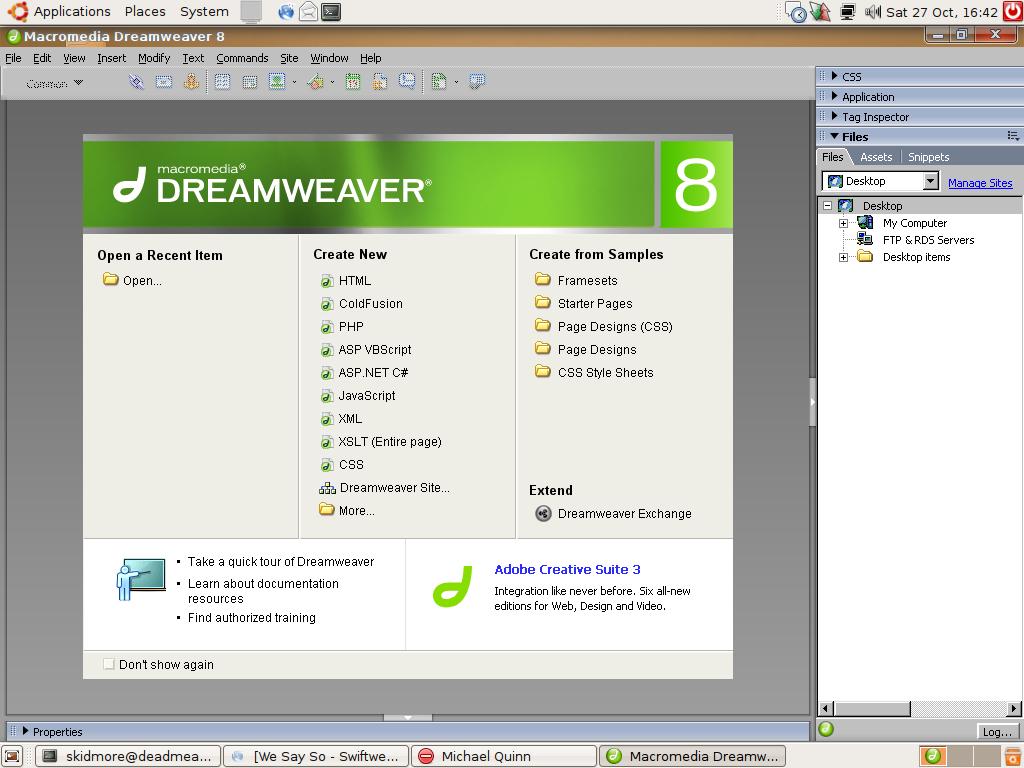Open the Images icon dropdown arrow

(x=294, y=82)
